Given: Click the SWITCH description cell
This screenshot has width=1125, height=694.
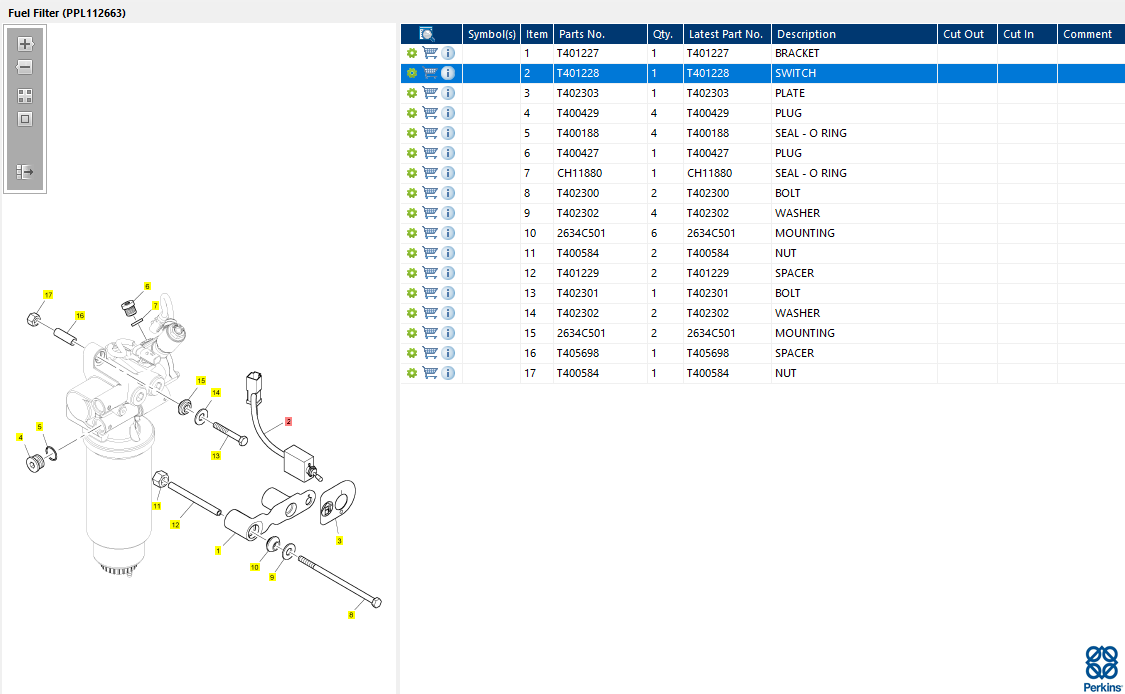Looking at the screenshot, I should 855,73.
